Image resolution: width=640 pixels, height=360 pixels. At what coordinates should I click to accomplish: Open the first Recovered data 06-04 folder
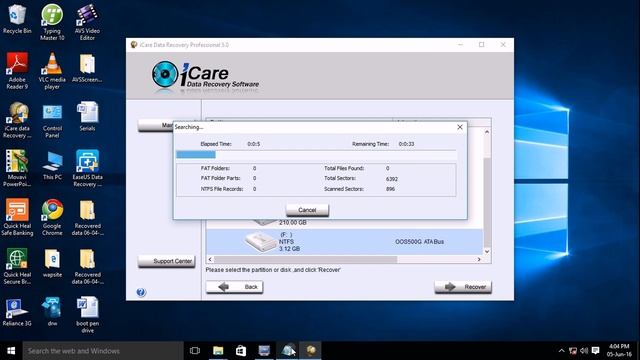tap(87, 217)
